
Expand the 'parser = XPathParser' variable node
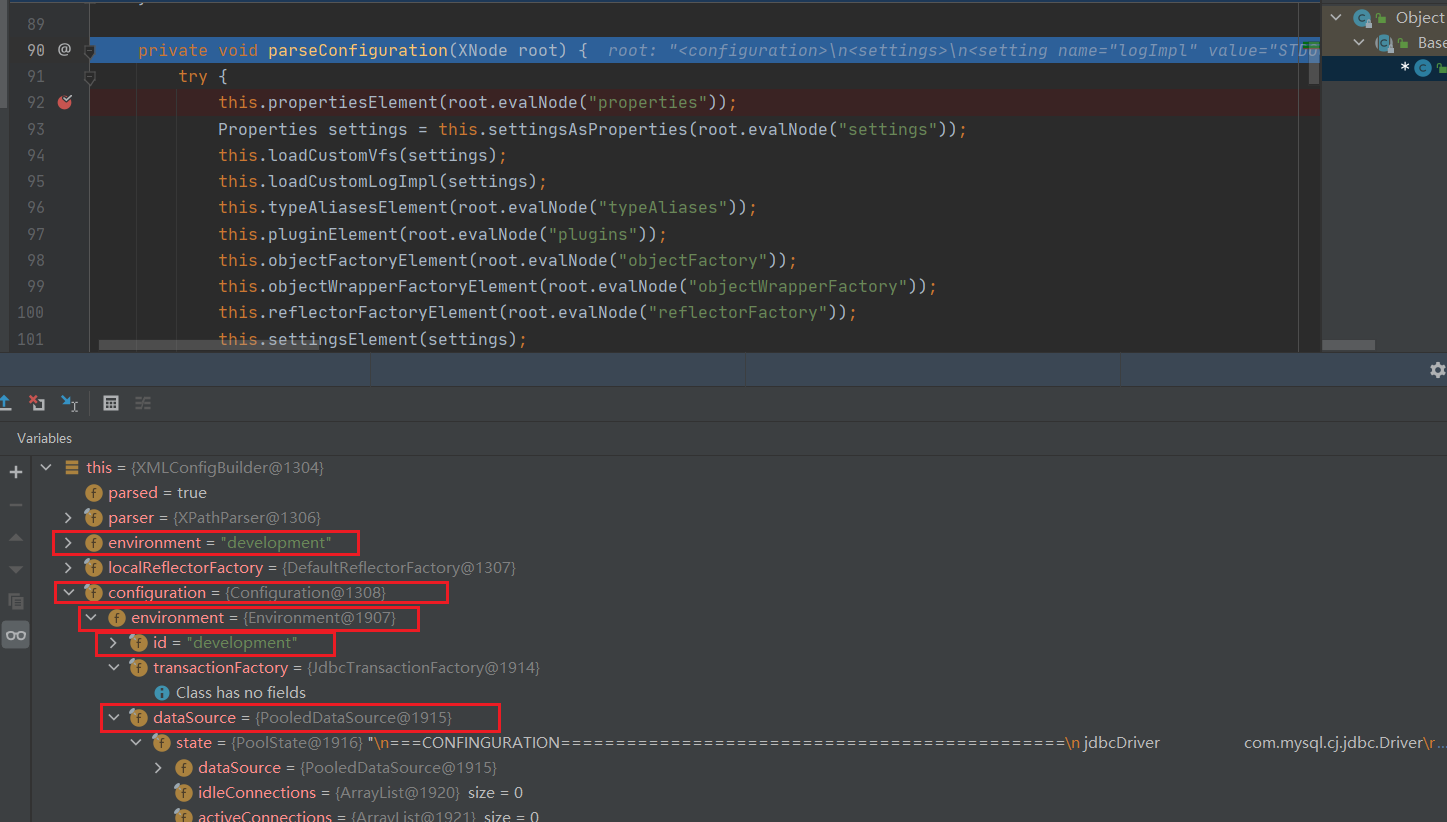point(68,517)
